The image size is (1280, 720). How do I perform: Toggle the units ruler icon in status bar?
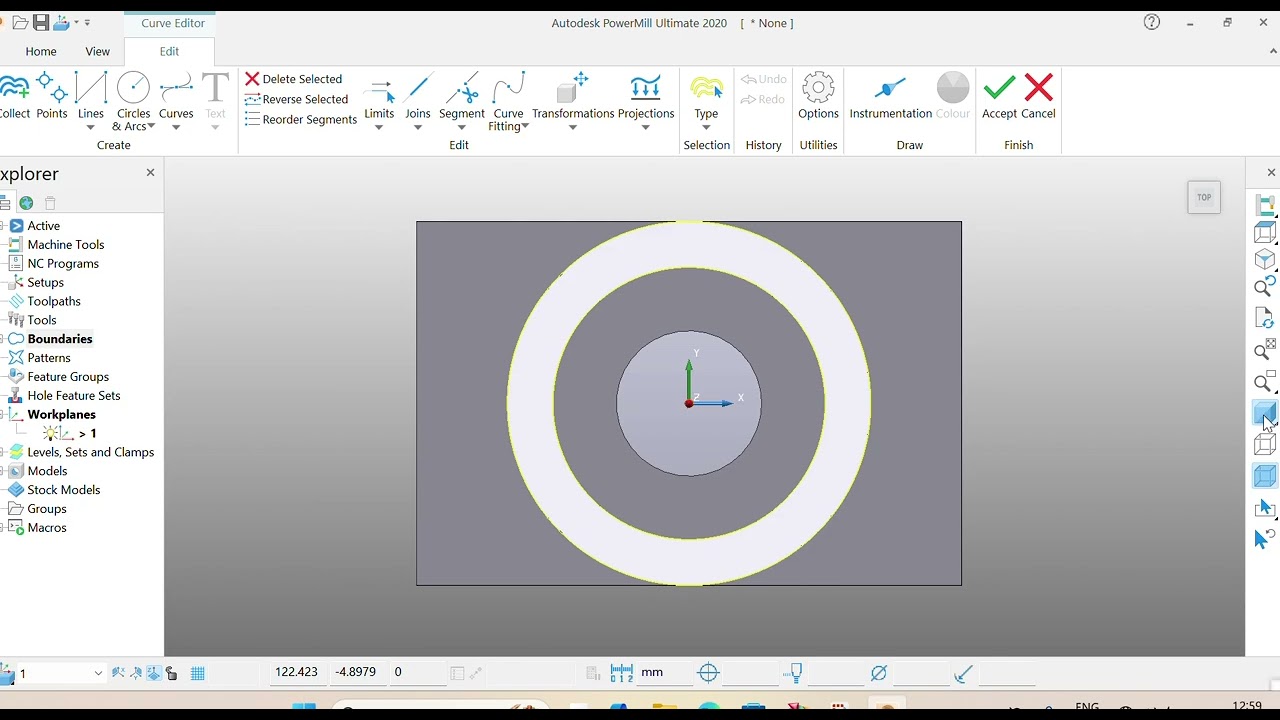point(622,673)
